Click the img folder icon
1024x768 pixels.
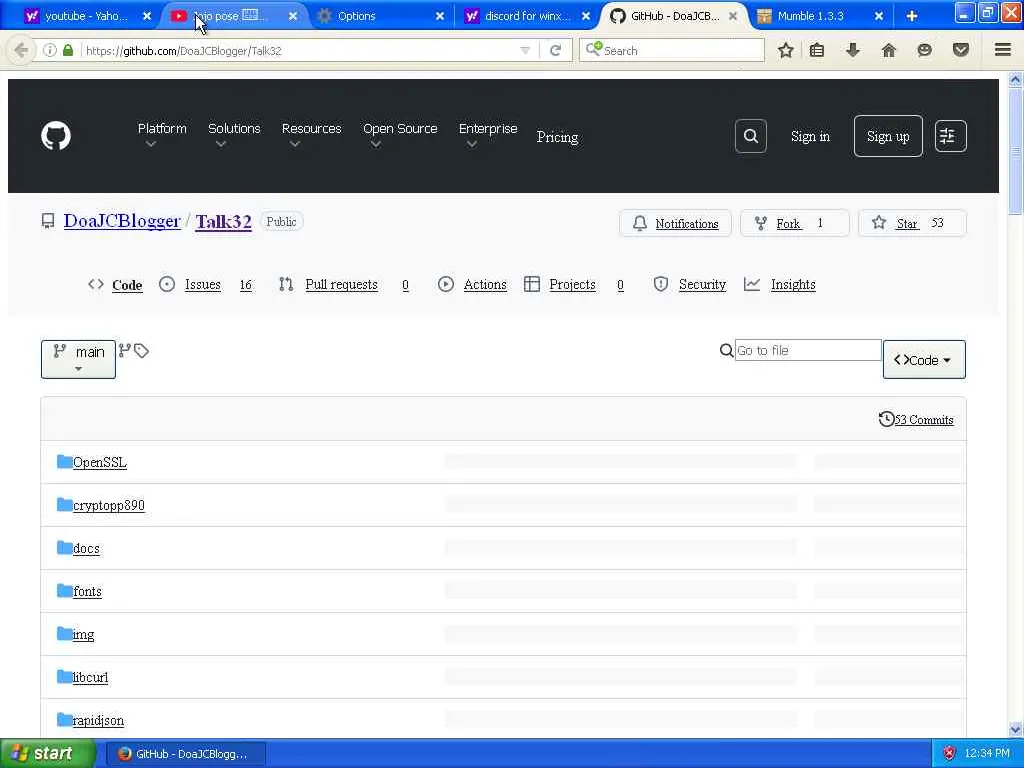[64, 634]
